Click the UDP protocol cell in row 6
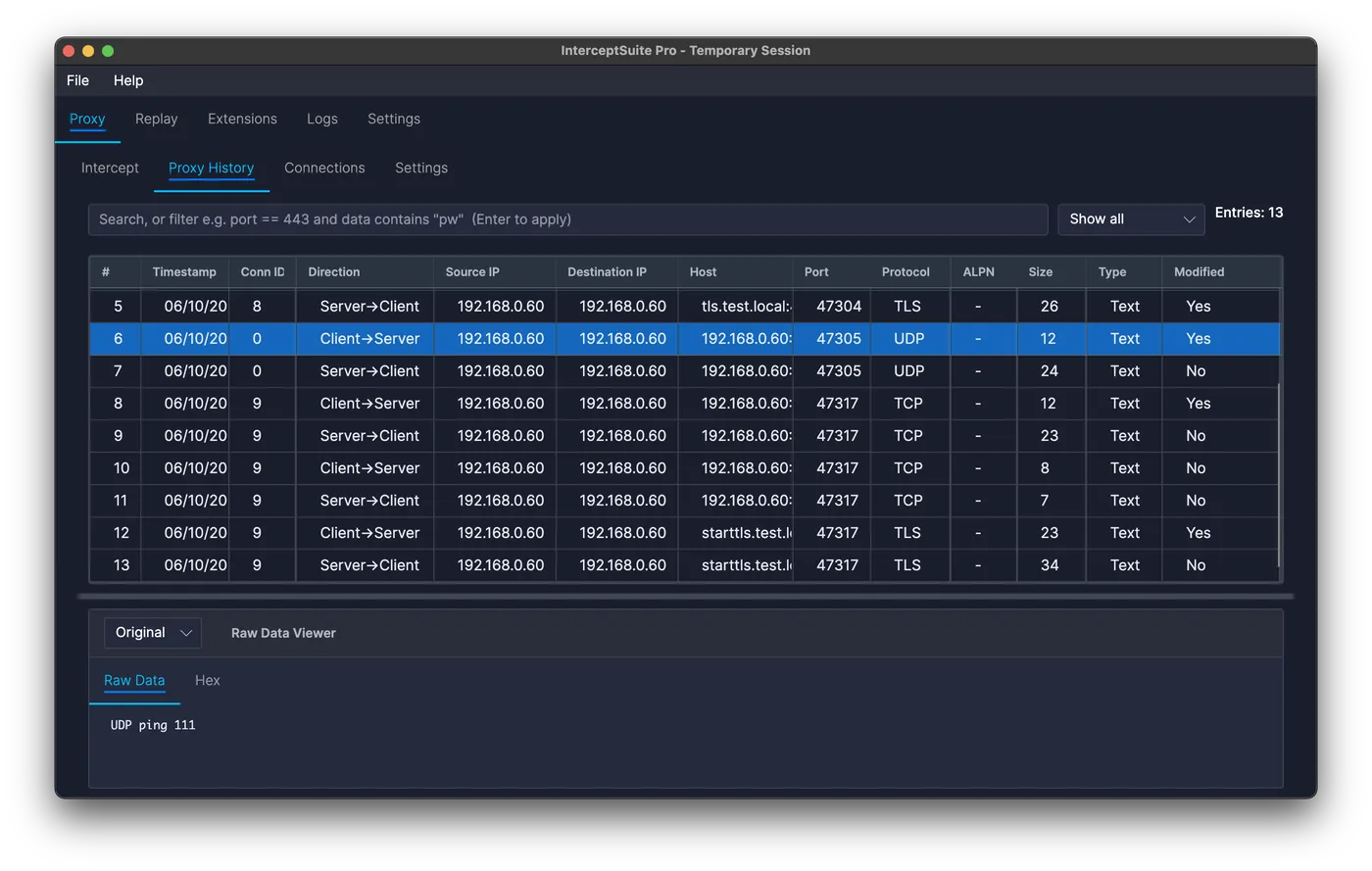 pos(909,339)
